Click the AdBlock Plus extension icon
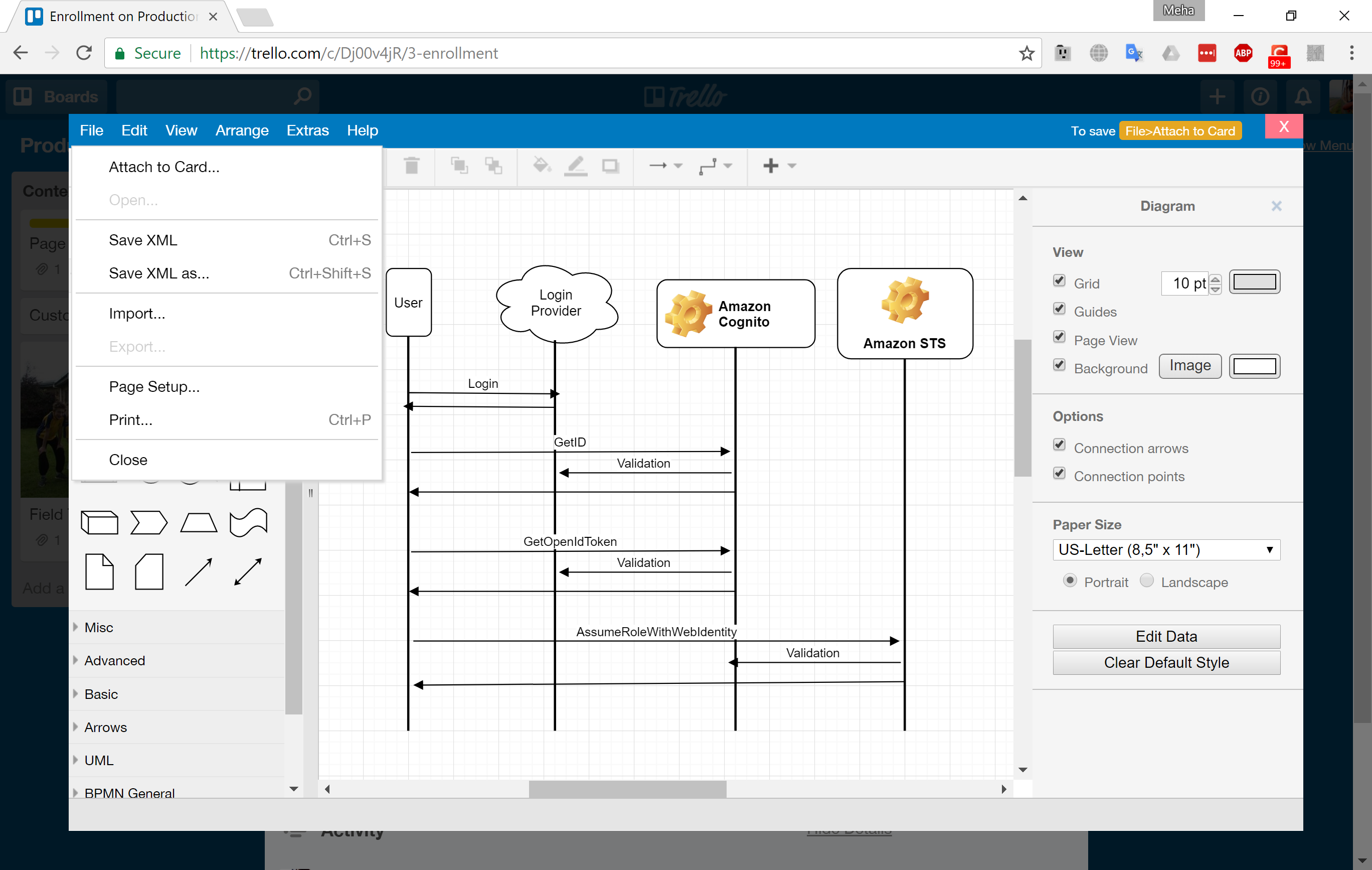Image resolution: width=1372 pixels, height=870 pixels. click(1243, 53)
